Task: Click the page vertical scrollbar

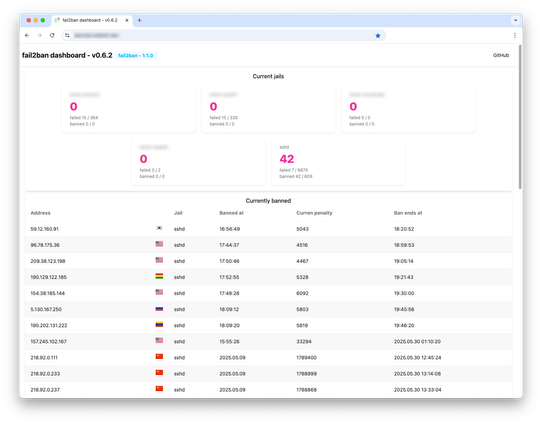Action: click(x=520, y=117)
